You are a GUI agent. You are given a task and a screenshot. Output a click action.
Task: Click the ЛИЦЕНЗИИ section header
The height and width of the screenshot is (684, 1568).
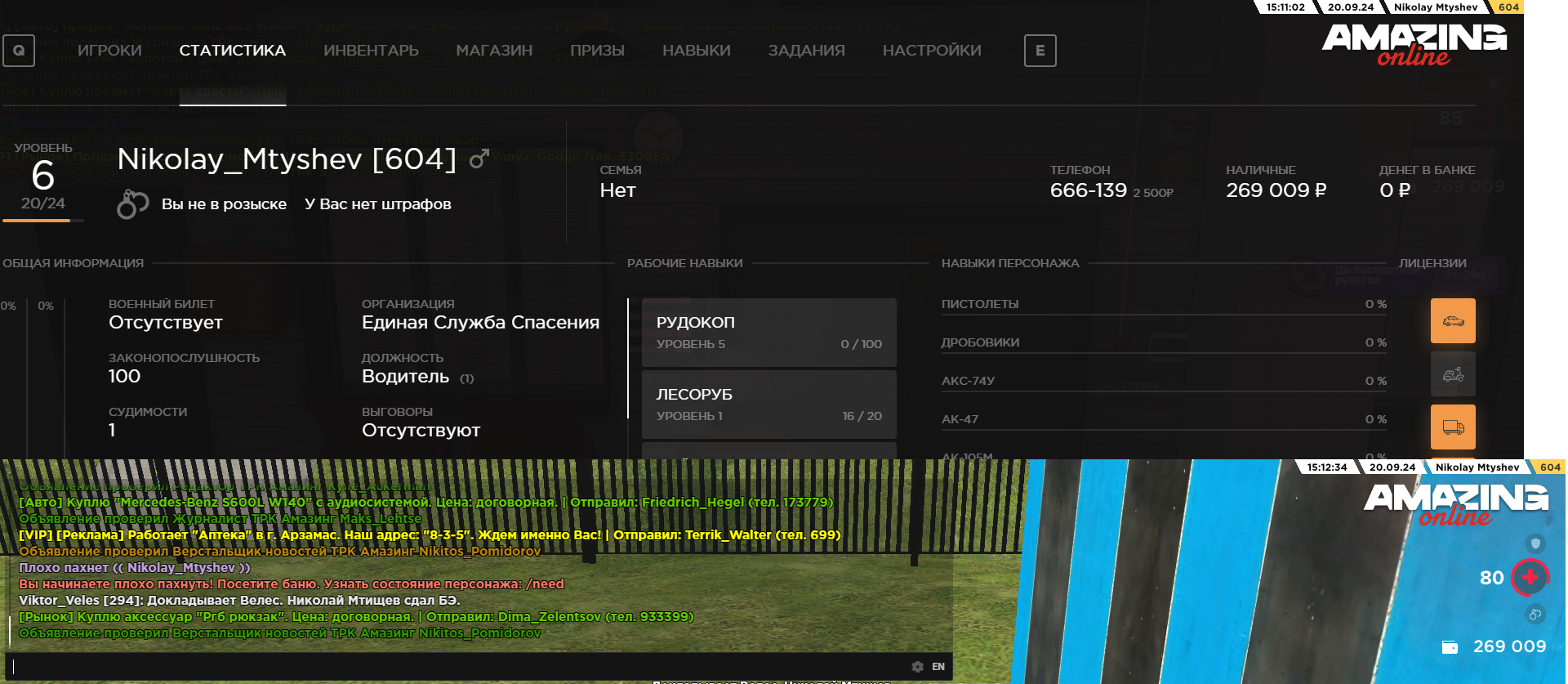click(1432, 263)
